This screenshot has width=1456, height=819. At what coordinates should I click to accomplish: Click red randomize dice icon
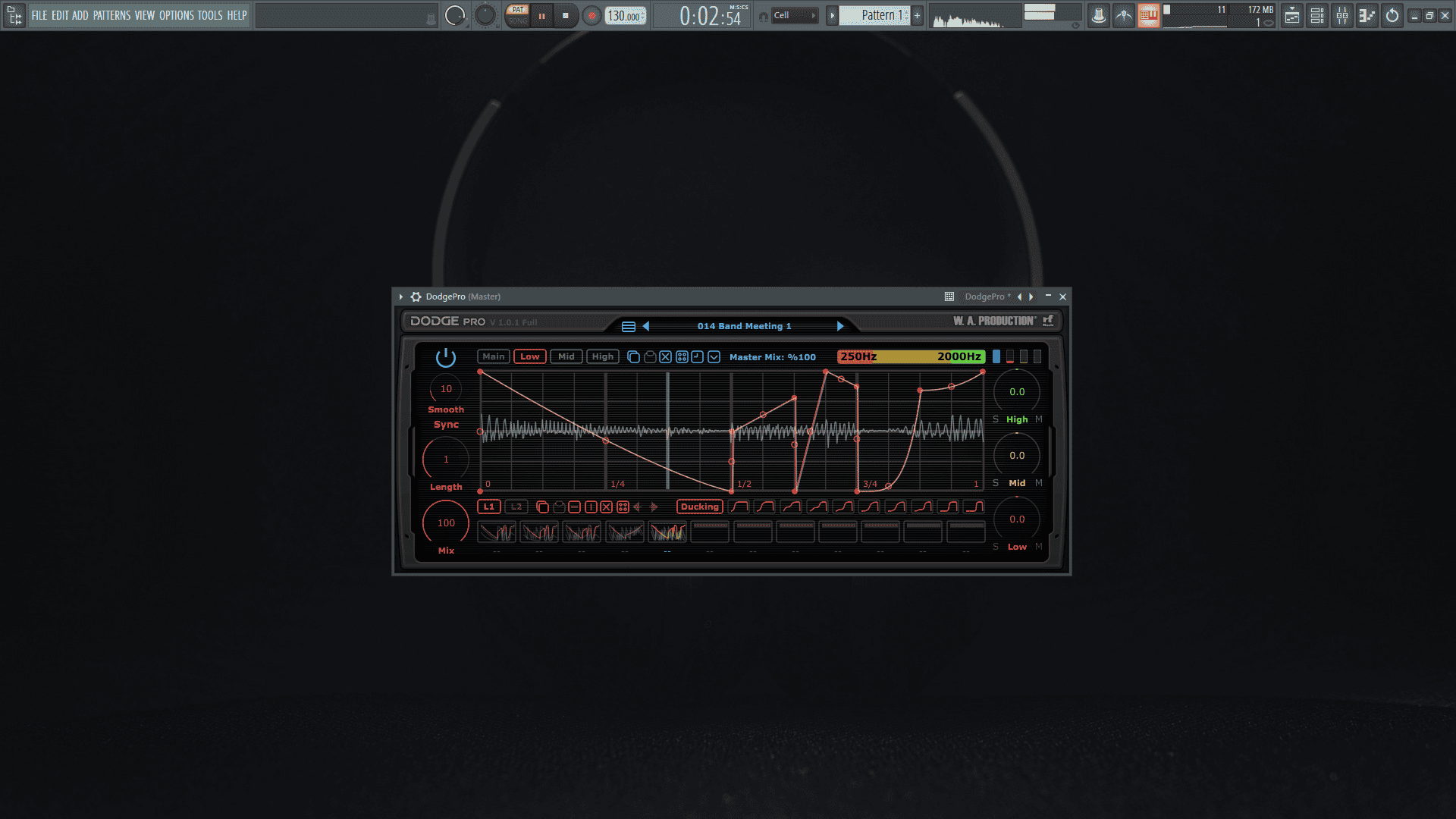tap(623, 507)
